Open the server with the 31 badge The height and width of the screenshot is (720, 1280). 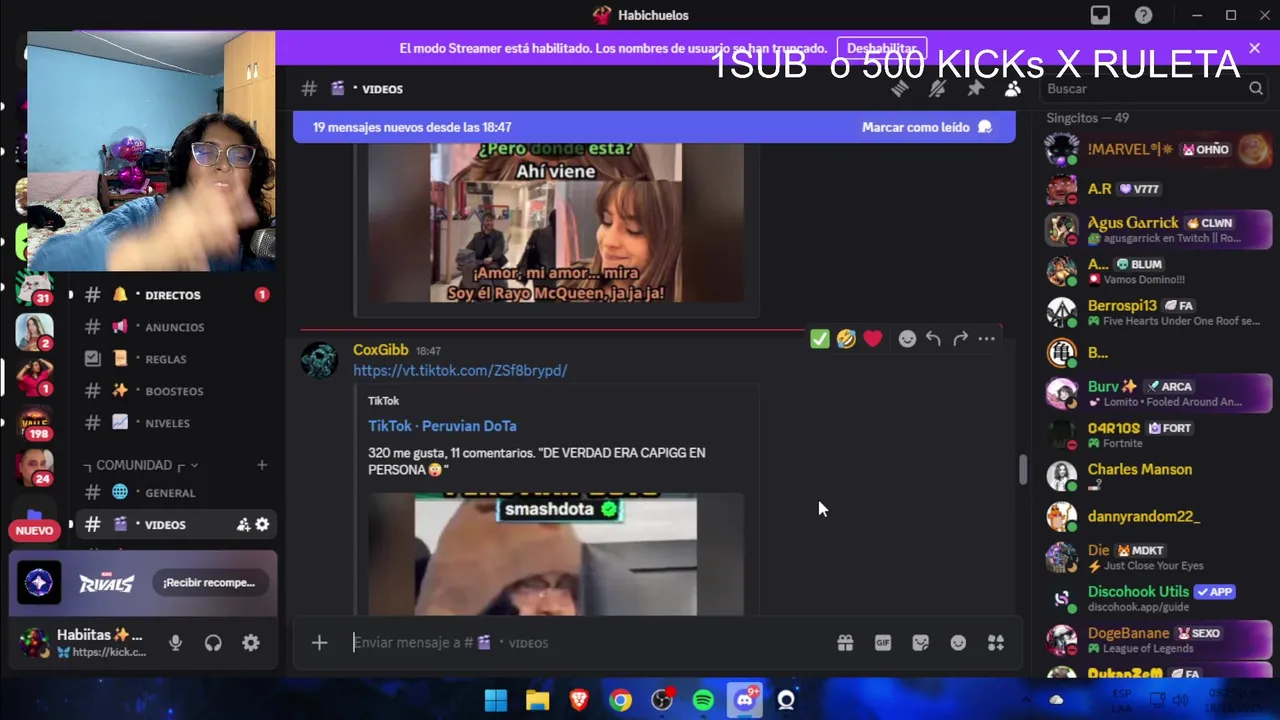point(34,289)
